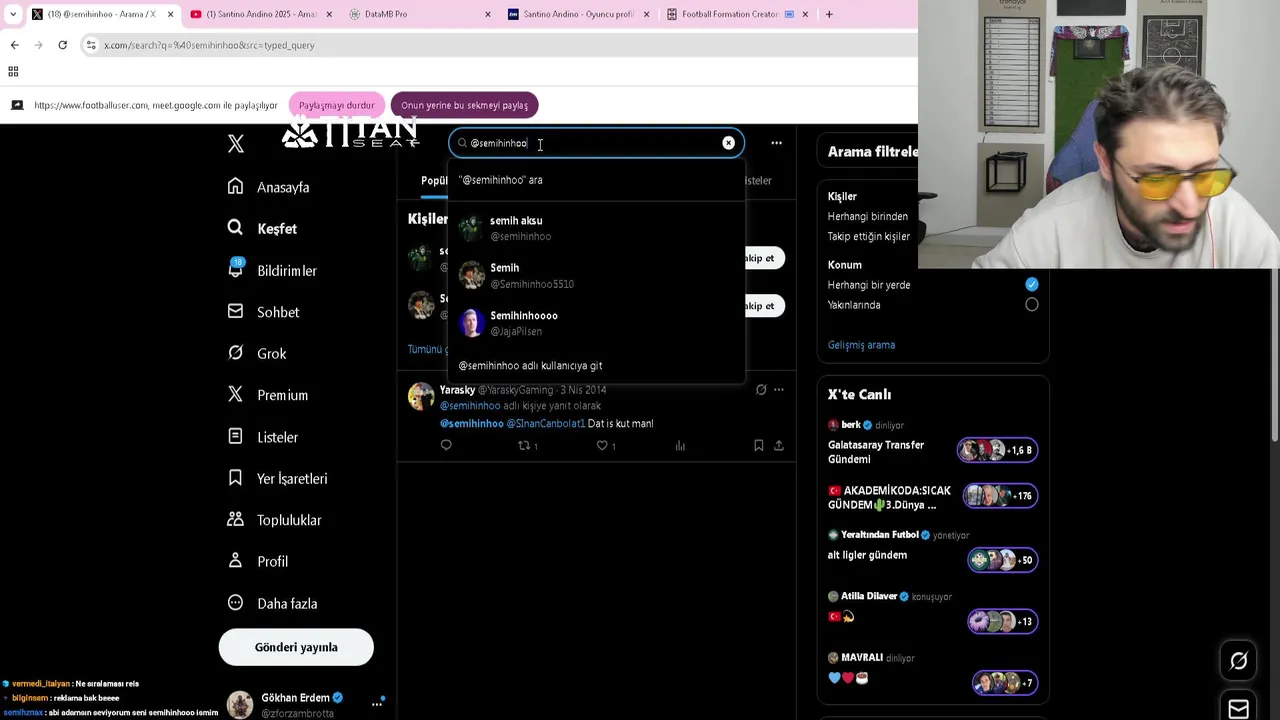
Task: Select semih aksu @semihinhoo suggestion
Action: tap(596, 228)
